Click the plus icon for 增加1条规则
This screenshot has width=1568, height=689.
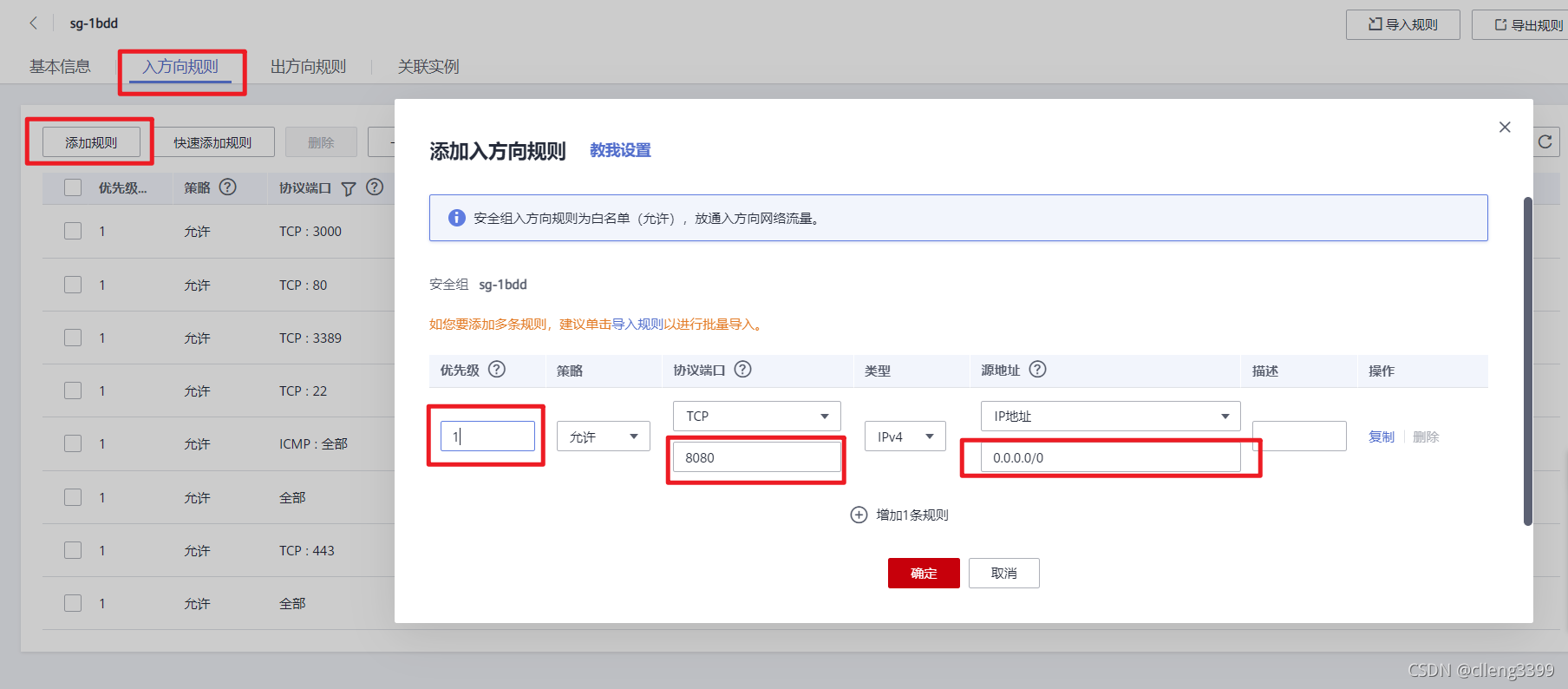859,515
